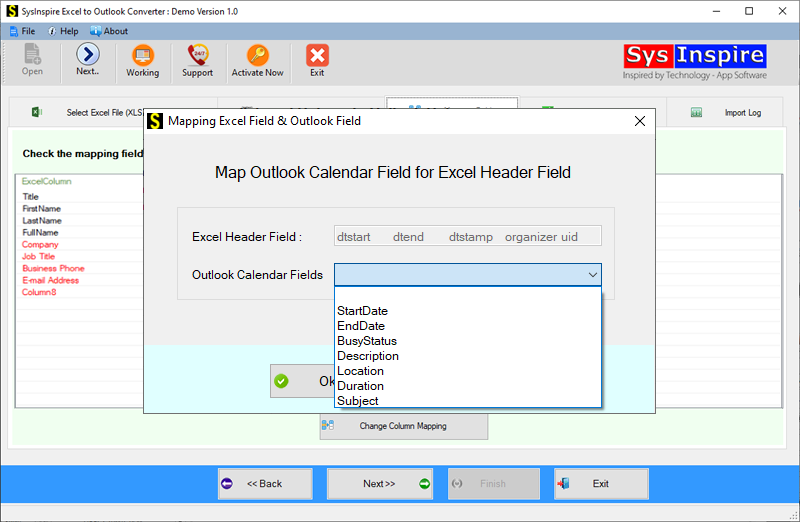Expand the Outlook Calendar Fields dropdown arrow
Screen dimensions: 800x522
[592, 275]
